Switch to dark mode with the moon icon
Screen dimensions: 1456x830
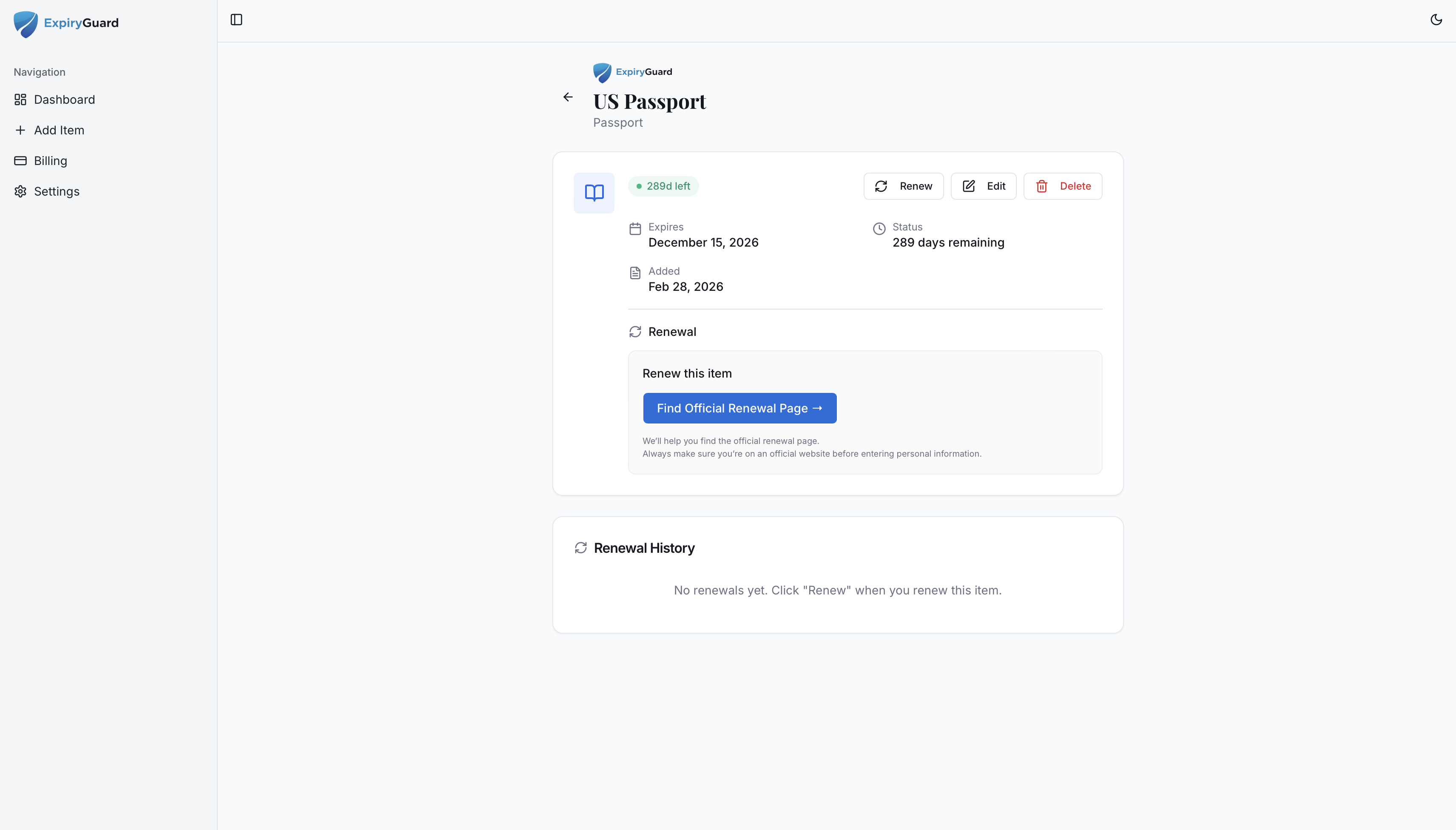pos(1436,19)
